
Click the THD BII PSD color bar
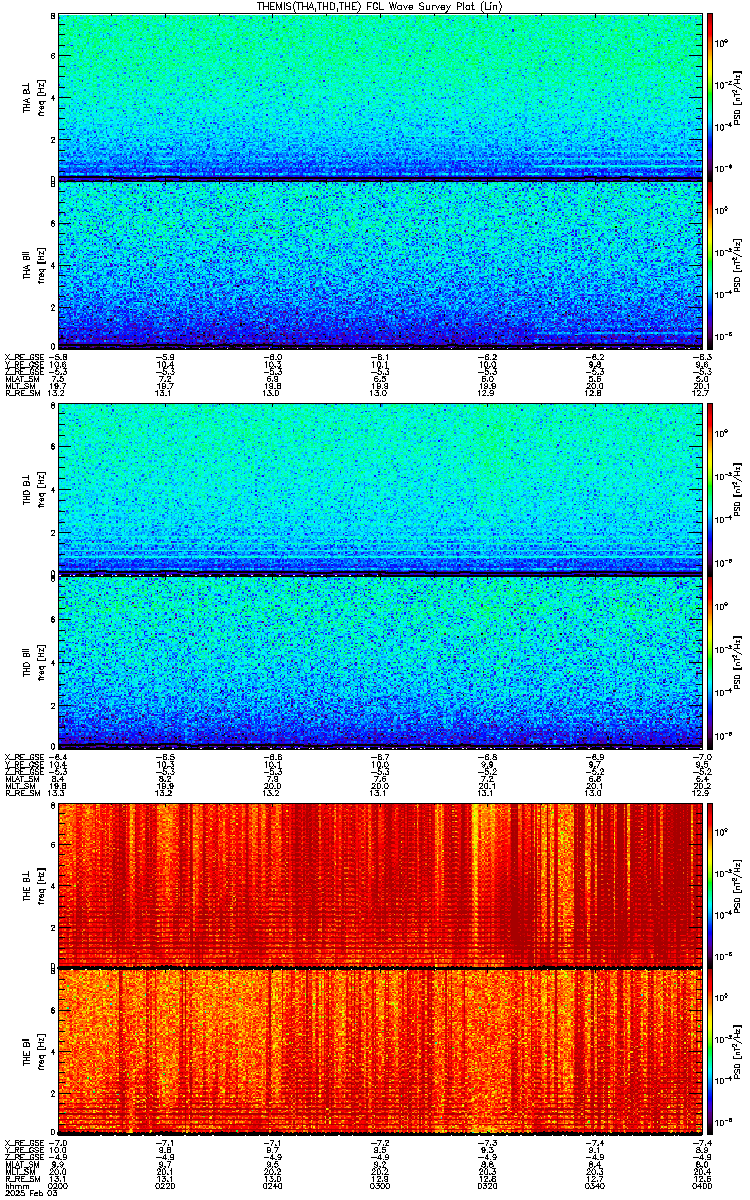[x=711, y=660]
